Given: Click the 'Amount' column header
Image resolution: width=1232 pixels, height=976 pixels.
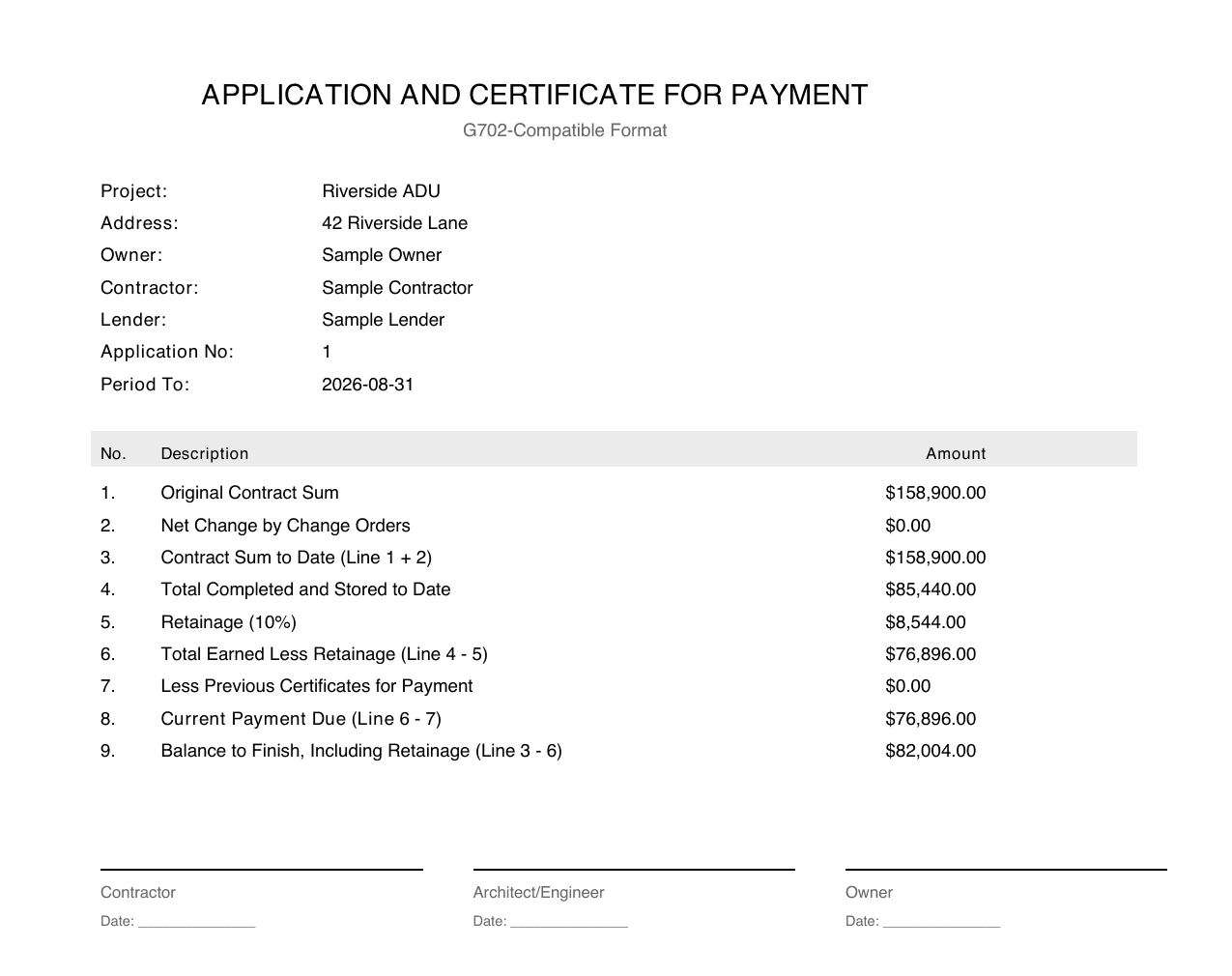Looking at the screenshot, I should (x=956, y=453).
